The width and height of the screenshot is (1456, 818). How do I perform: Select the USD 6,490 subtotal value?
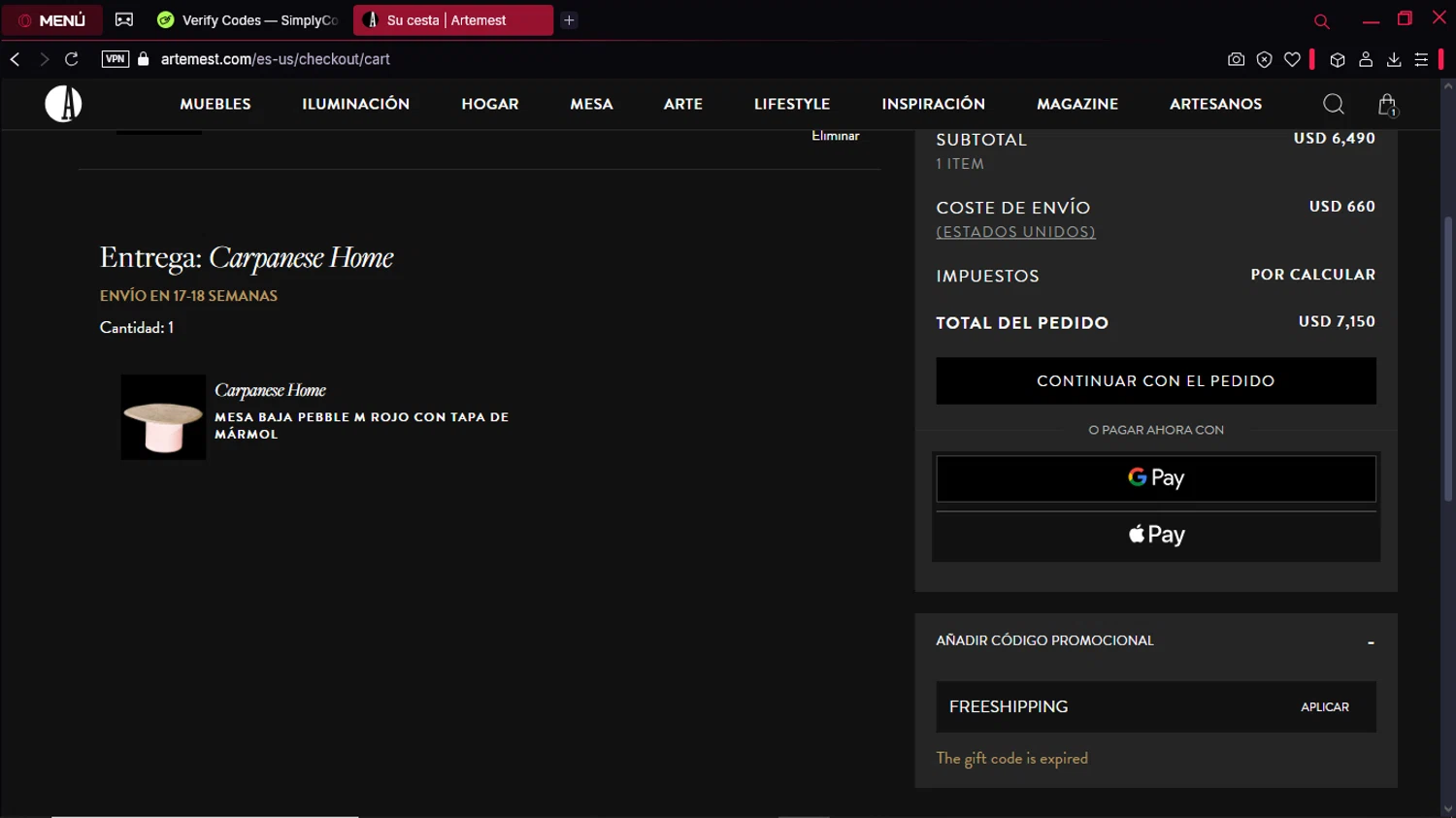coord(1334,138)
